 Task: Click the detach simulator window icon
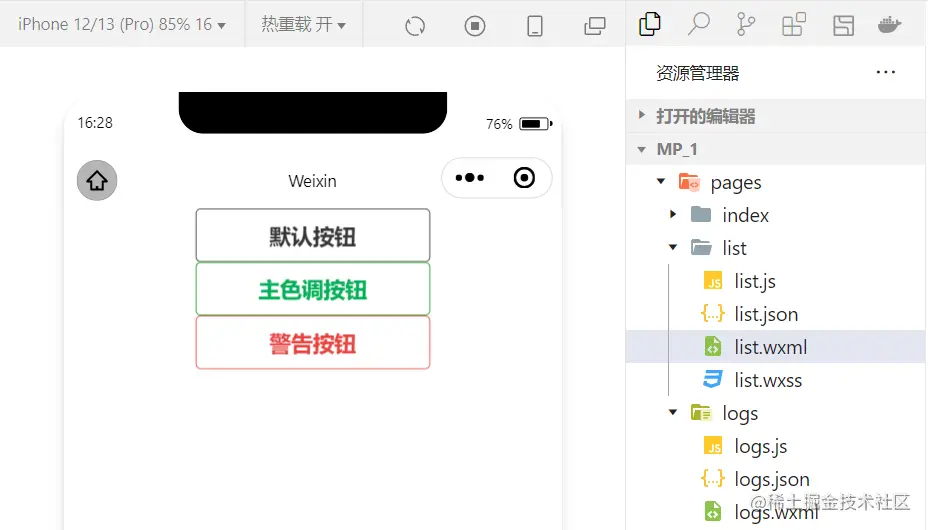click(x=595, y=26)
